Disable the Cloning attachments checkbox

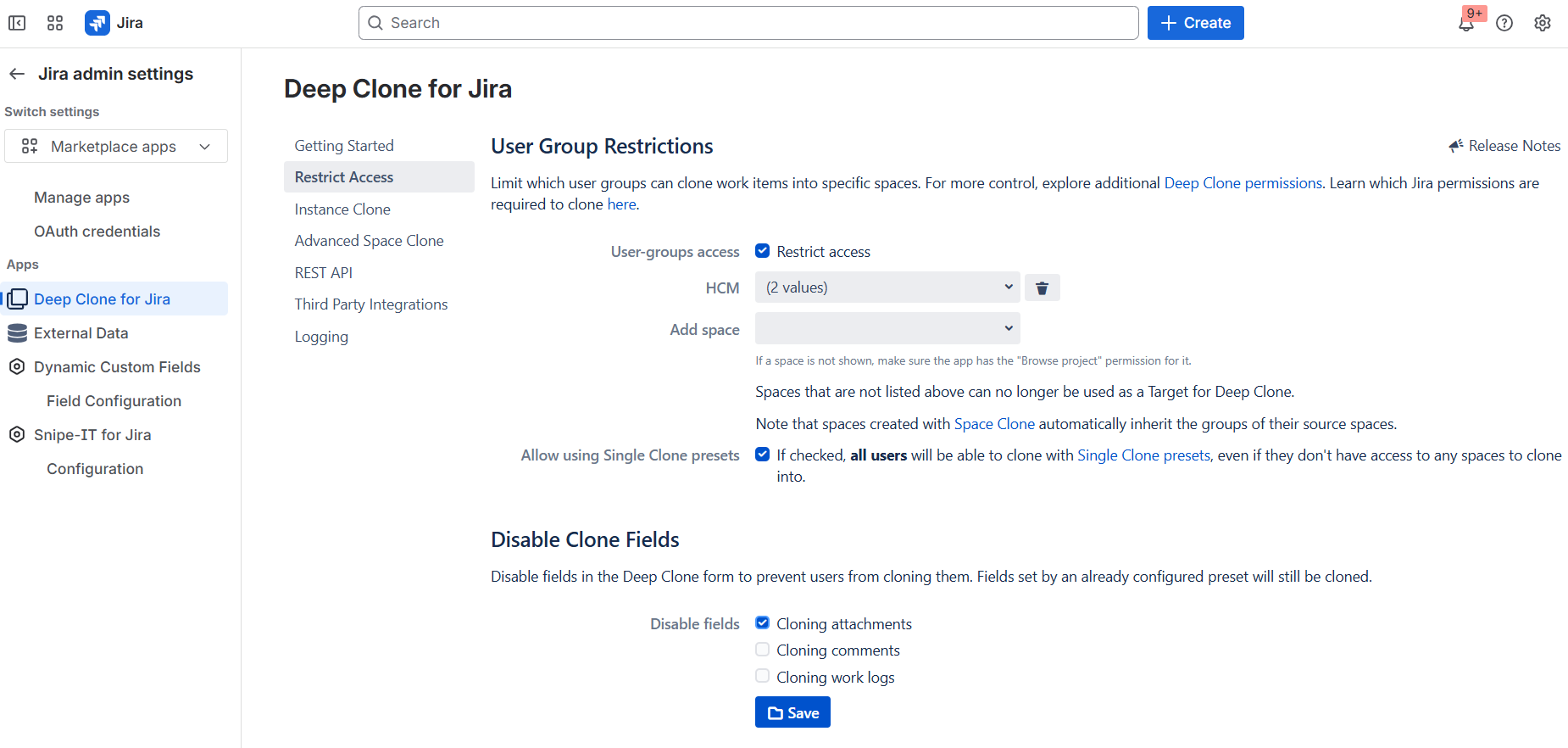pos(763,623)
